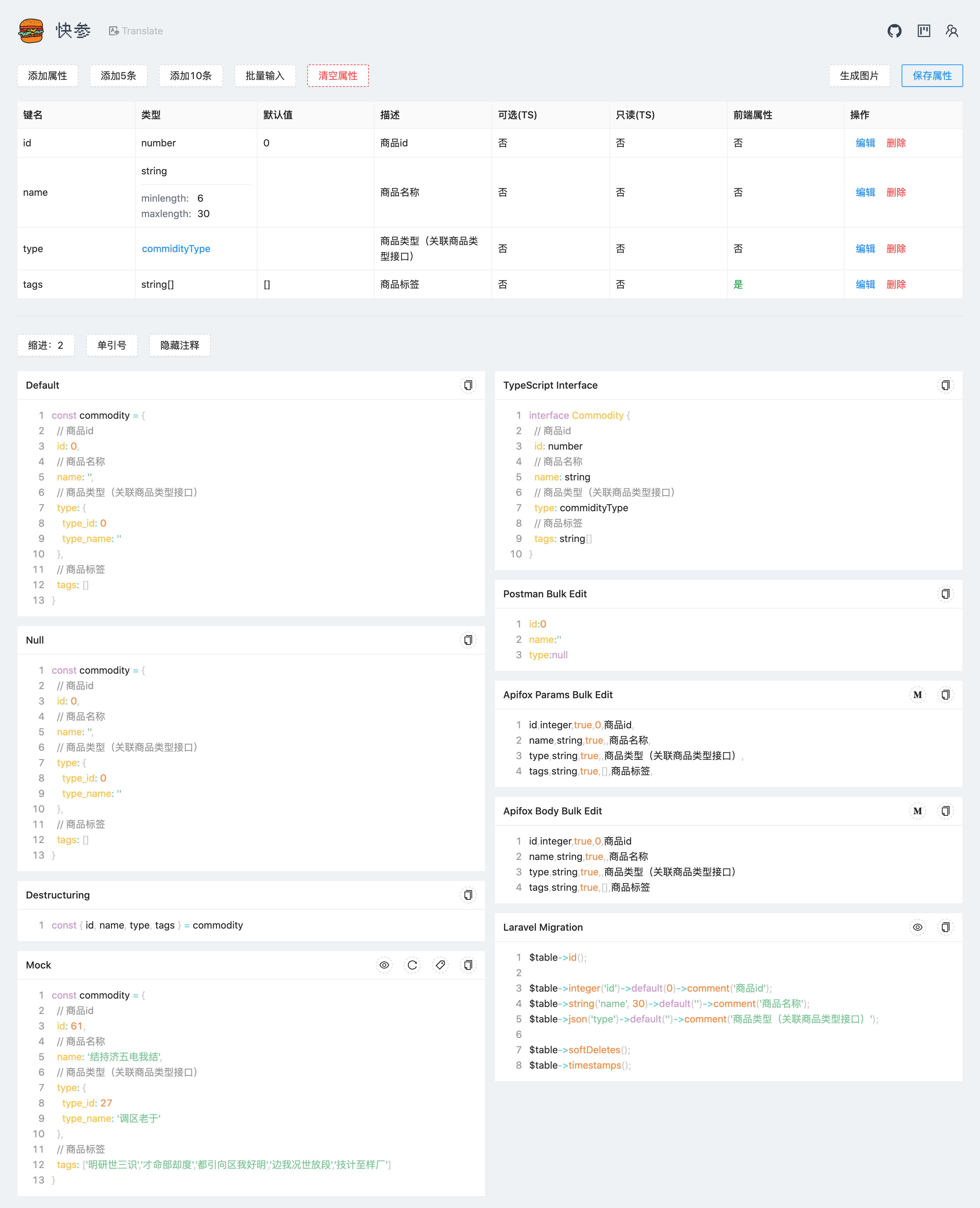980x1208 pixels.
Task: Click the tag icon in Mock panel
Action: click(x=440, y=965)
